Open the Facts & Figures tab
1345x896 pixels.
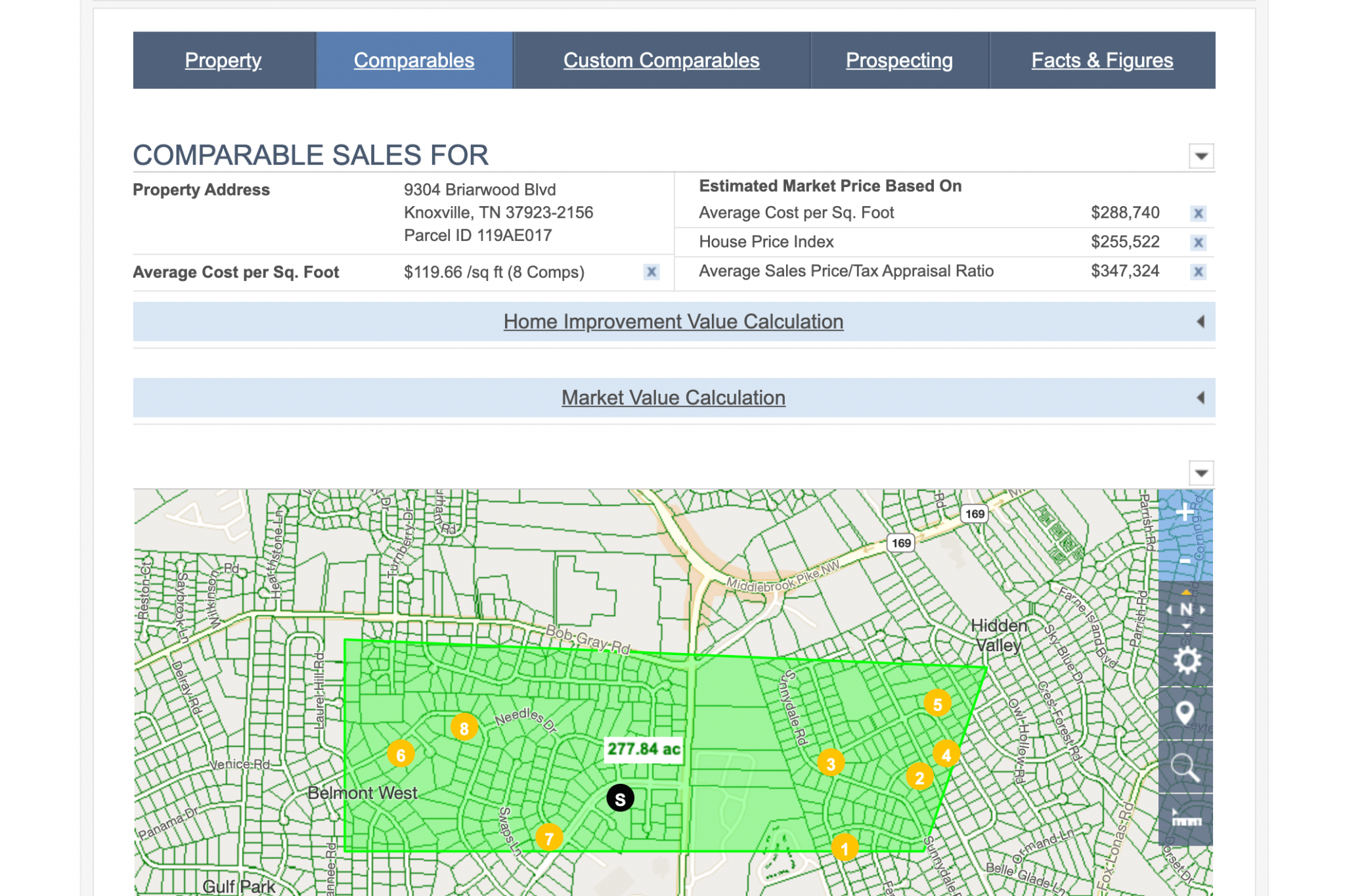coord(1101,60)
